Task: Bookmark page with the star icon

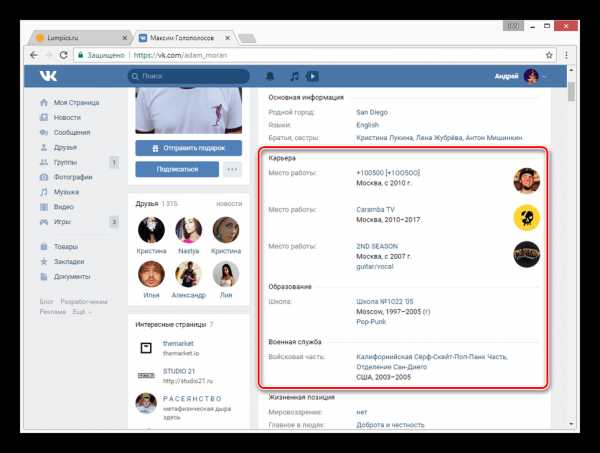Action: (x=549, y=55)
